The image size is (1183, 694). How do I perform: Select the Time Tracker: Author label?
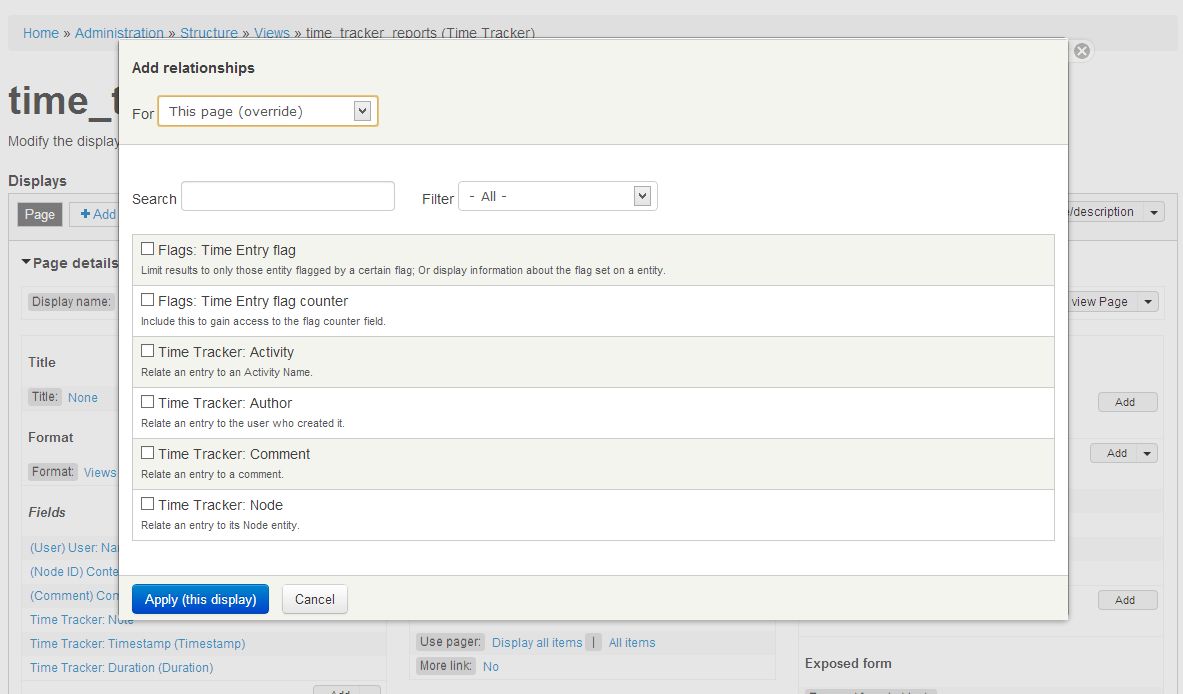coord(225,403)
